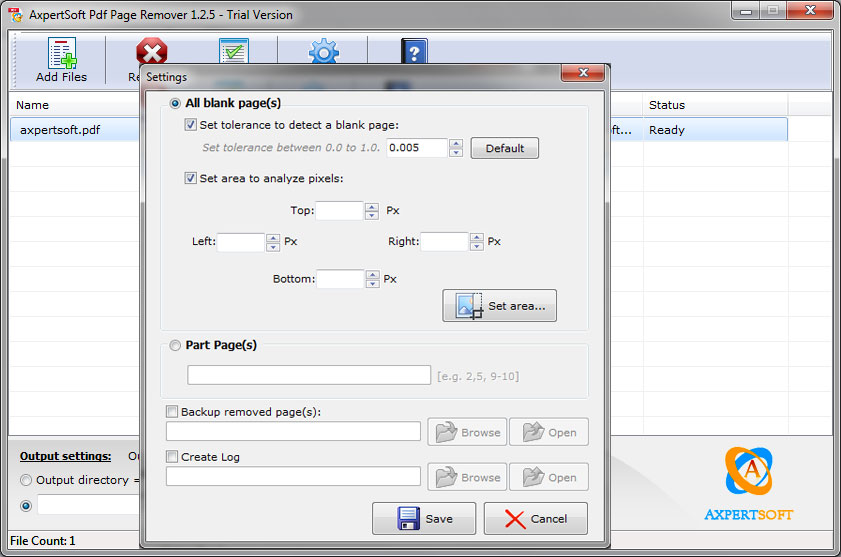The image size is (841, 557).
Task: Cancel the Settings dialog
Action: pyautogui.click(x=536, y=518)
